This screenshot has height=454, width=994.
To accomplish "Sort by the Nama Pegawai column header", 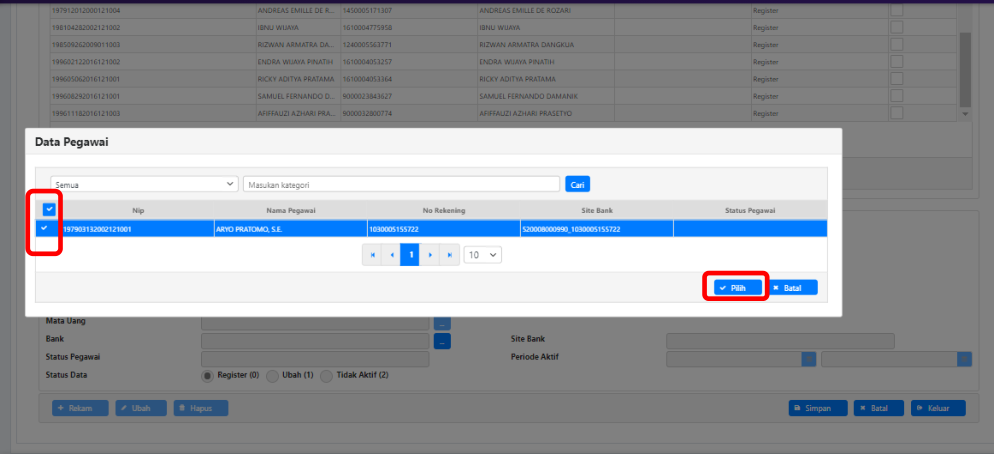I will pos(290,210).
